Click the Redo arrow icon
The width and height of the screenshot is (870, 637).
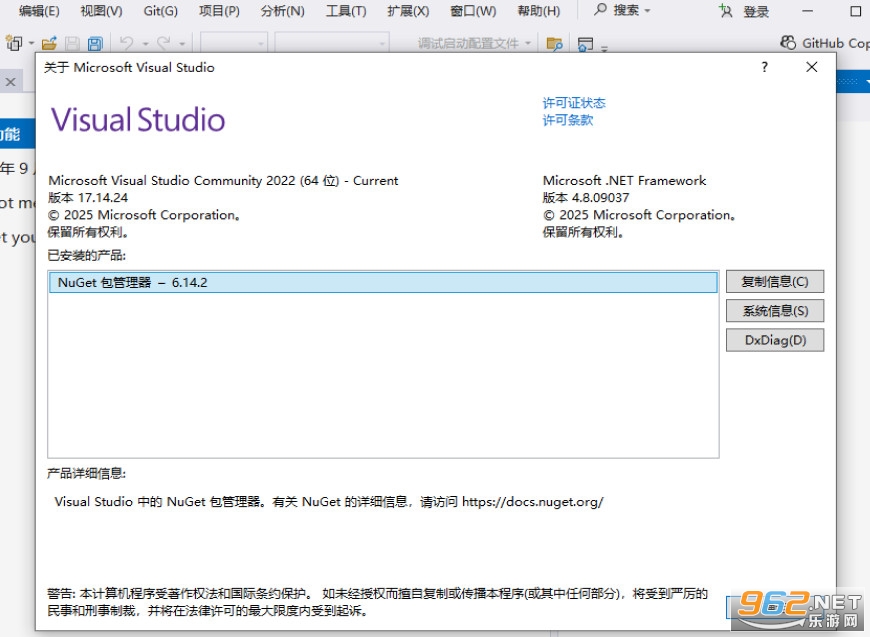click(163, 43)
